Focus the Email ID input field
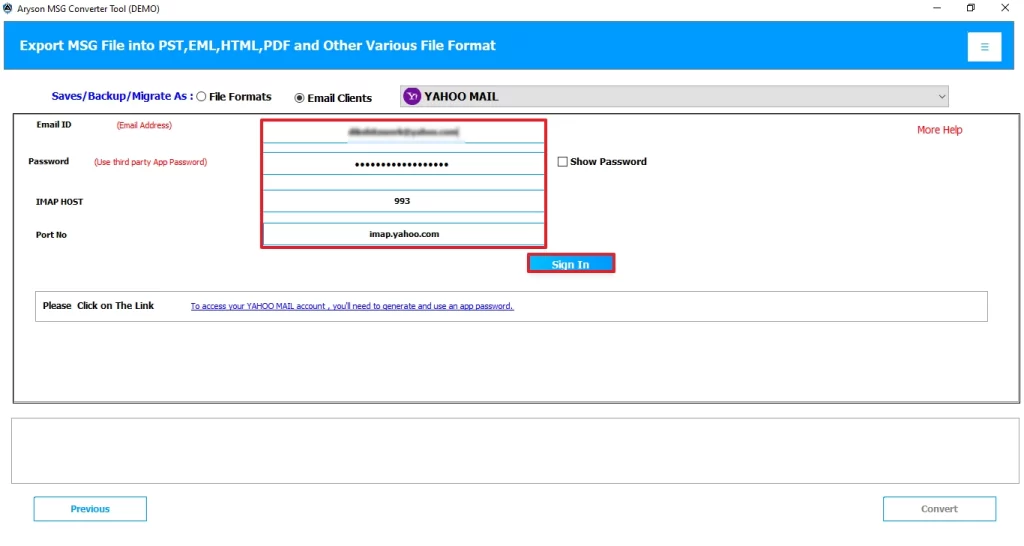Viewport: 1024px width, 546px height. [x=404, y=132]
